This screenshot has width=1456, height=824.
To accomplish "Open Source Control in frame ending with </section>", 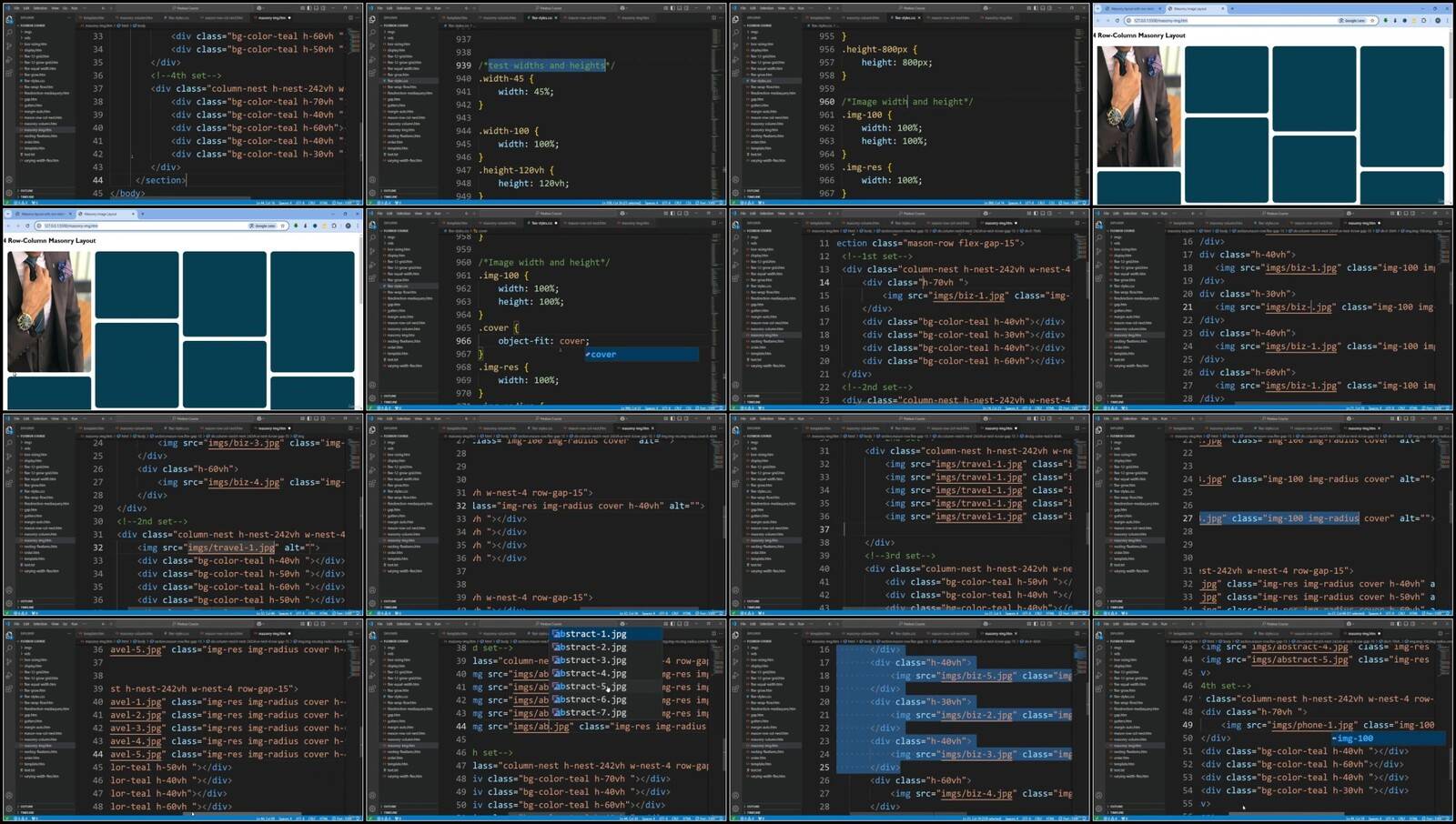I will pos(9,46).
